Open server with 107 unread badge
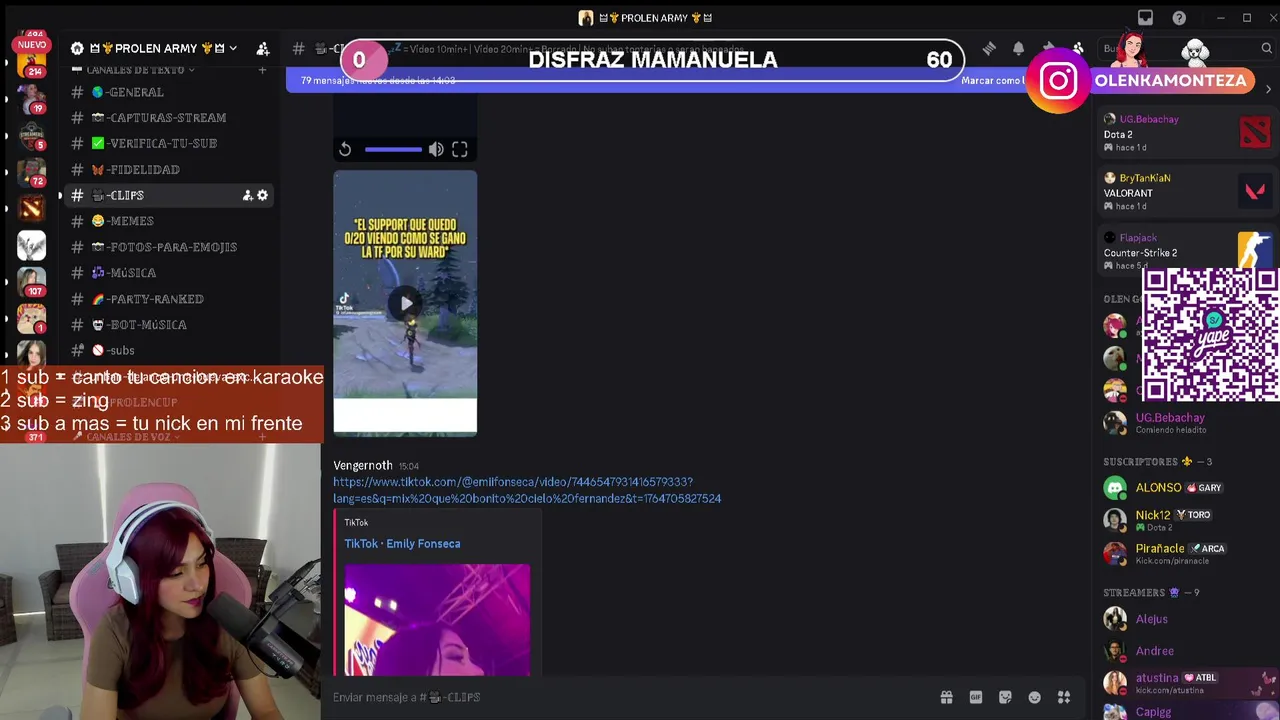The image size is (1280, 720). [x=31, y=282]
